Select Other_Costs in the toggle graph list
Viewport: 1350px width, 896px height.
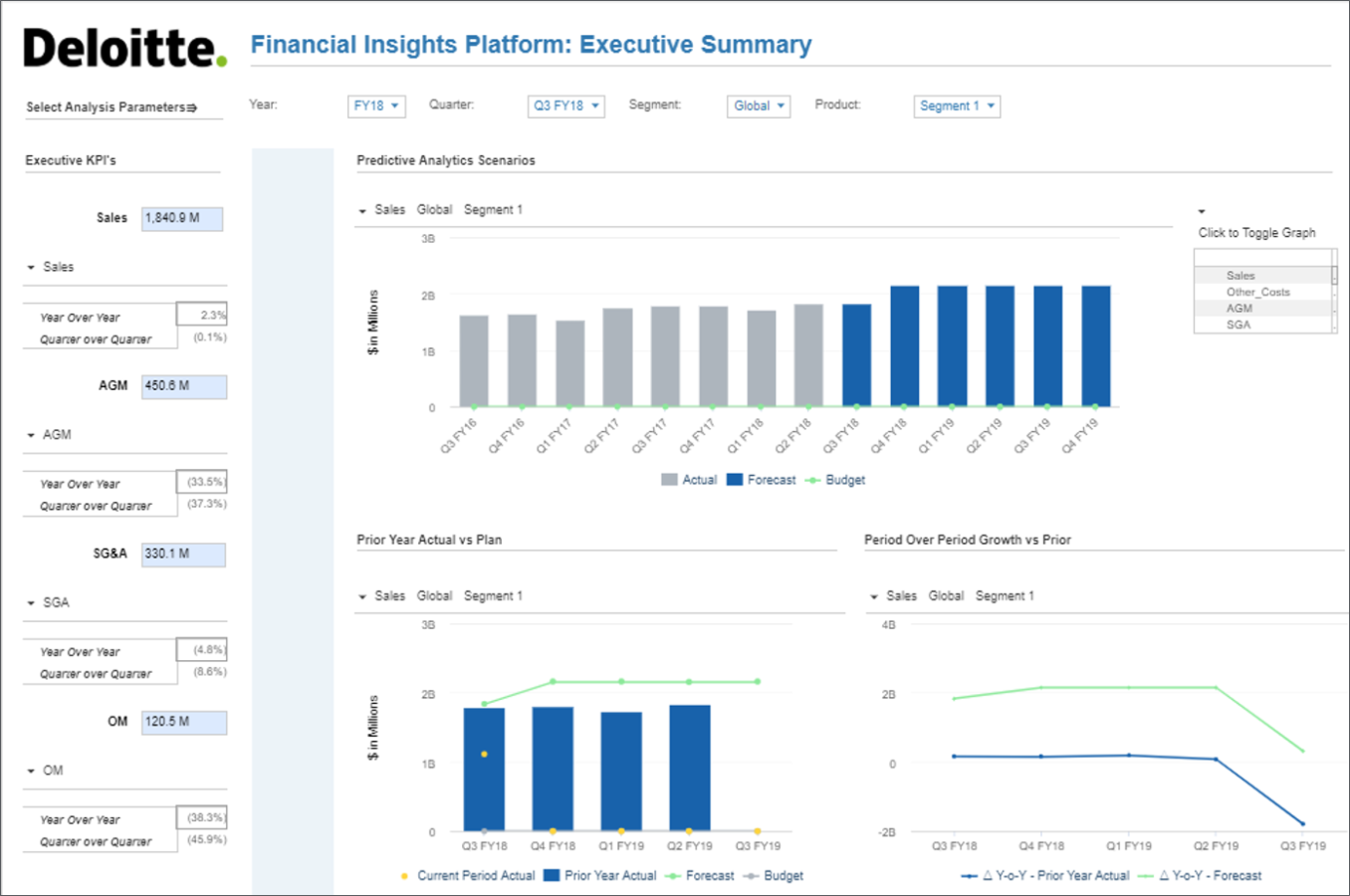coord(1257,292)
